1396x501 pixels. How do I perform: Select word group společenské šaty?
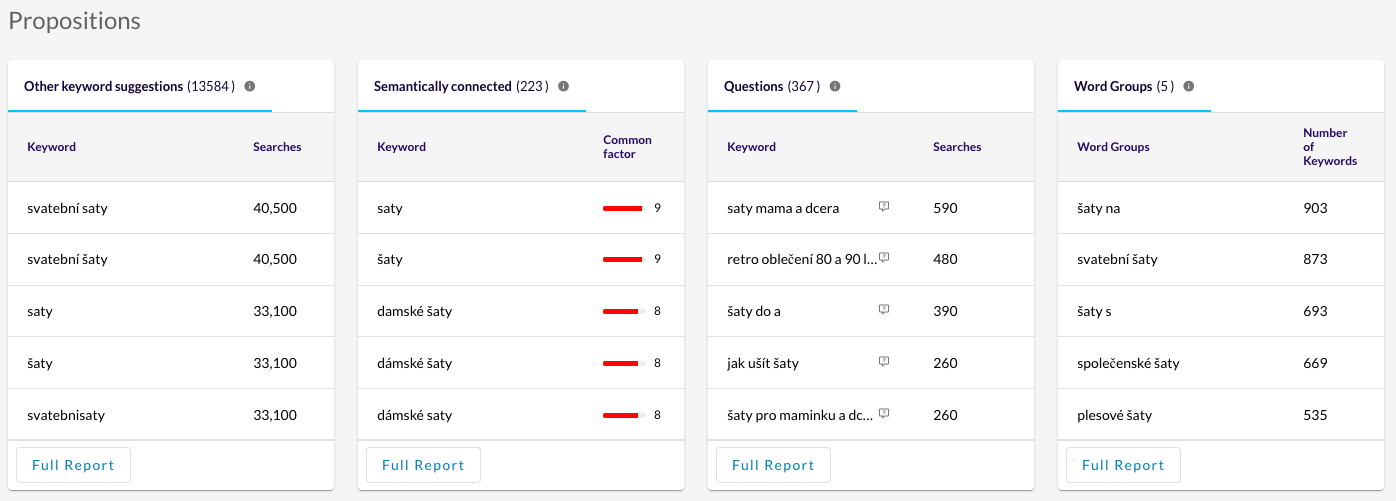pyautogui.click(x=1128, y=363)
